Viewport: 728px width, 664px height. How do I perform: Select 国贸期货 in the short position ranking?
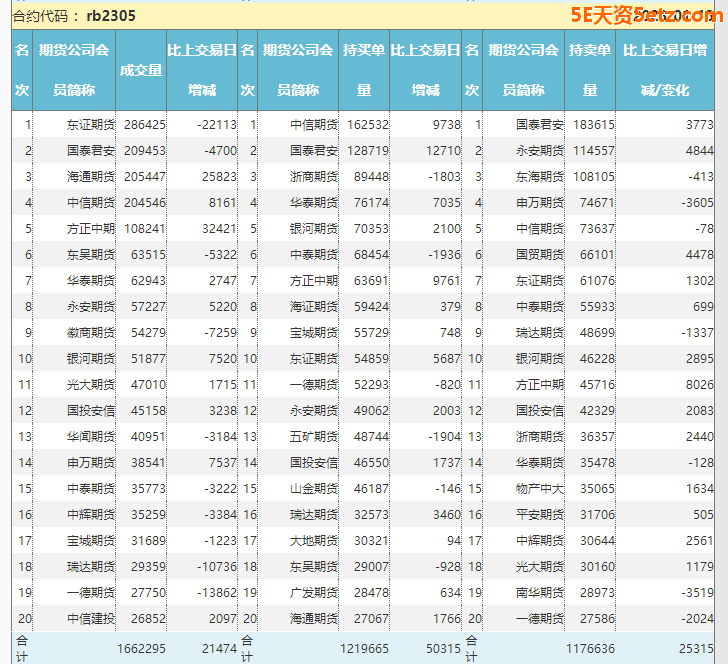(540, 255)
